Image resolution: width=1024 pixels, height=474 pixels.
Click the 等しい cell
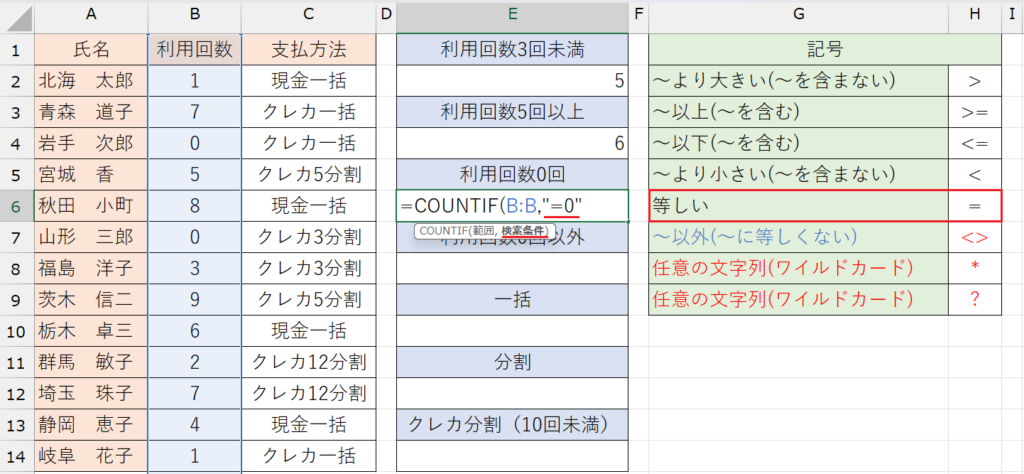[x=799, y=206]
